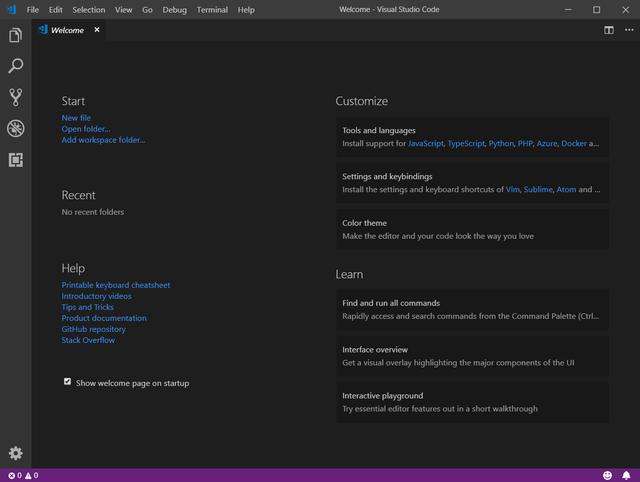Click the errors and warnings status indicator
The width and height of the screenshot is (640, 482).
[23, 475]
